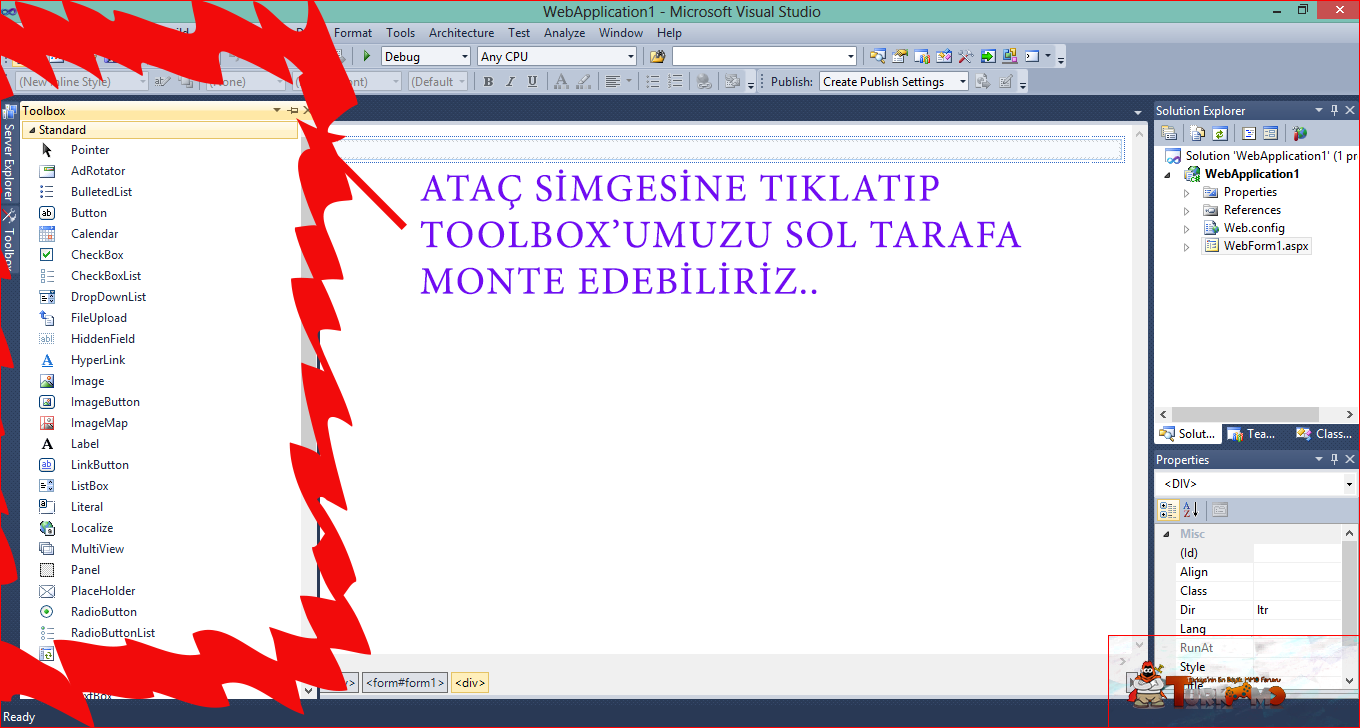The image size is (1360, 728).
Task: Open the Extension Manager toolbar icon
Action: click(x=1009, y=57)
